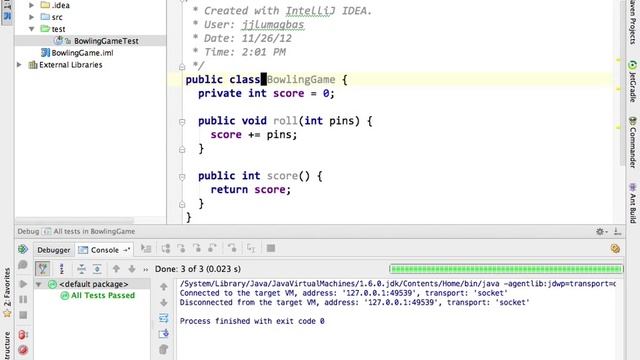Click the Show Execution Point icon
This screenshot has width=640, height=360.
coord(146,248)
